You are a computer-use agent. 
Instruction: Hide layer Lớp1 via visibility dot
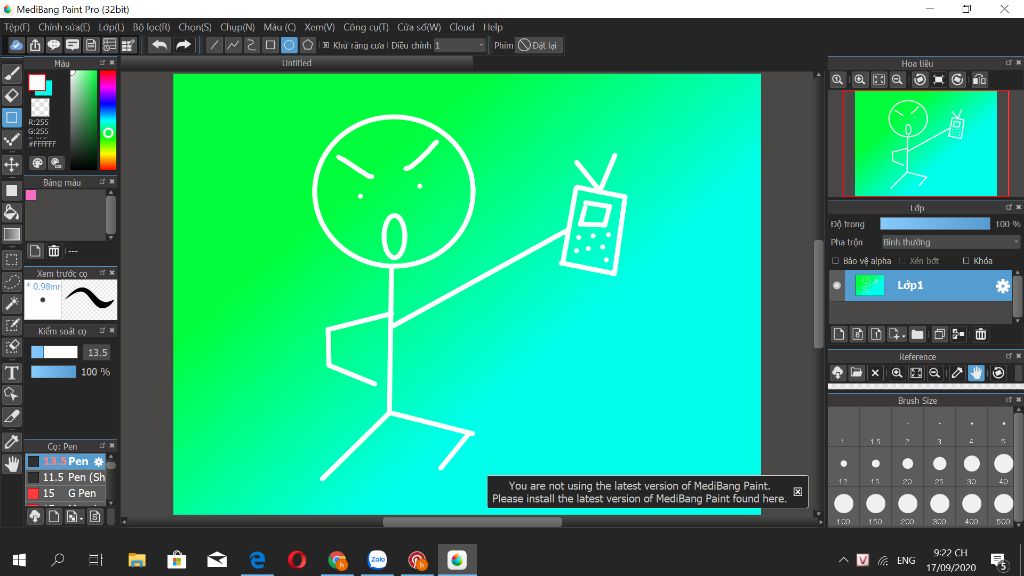[x=837, y=285]
